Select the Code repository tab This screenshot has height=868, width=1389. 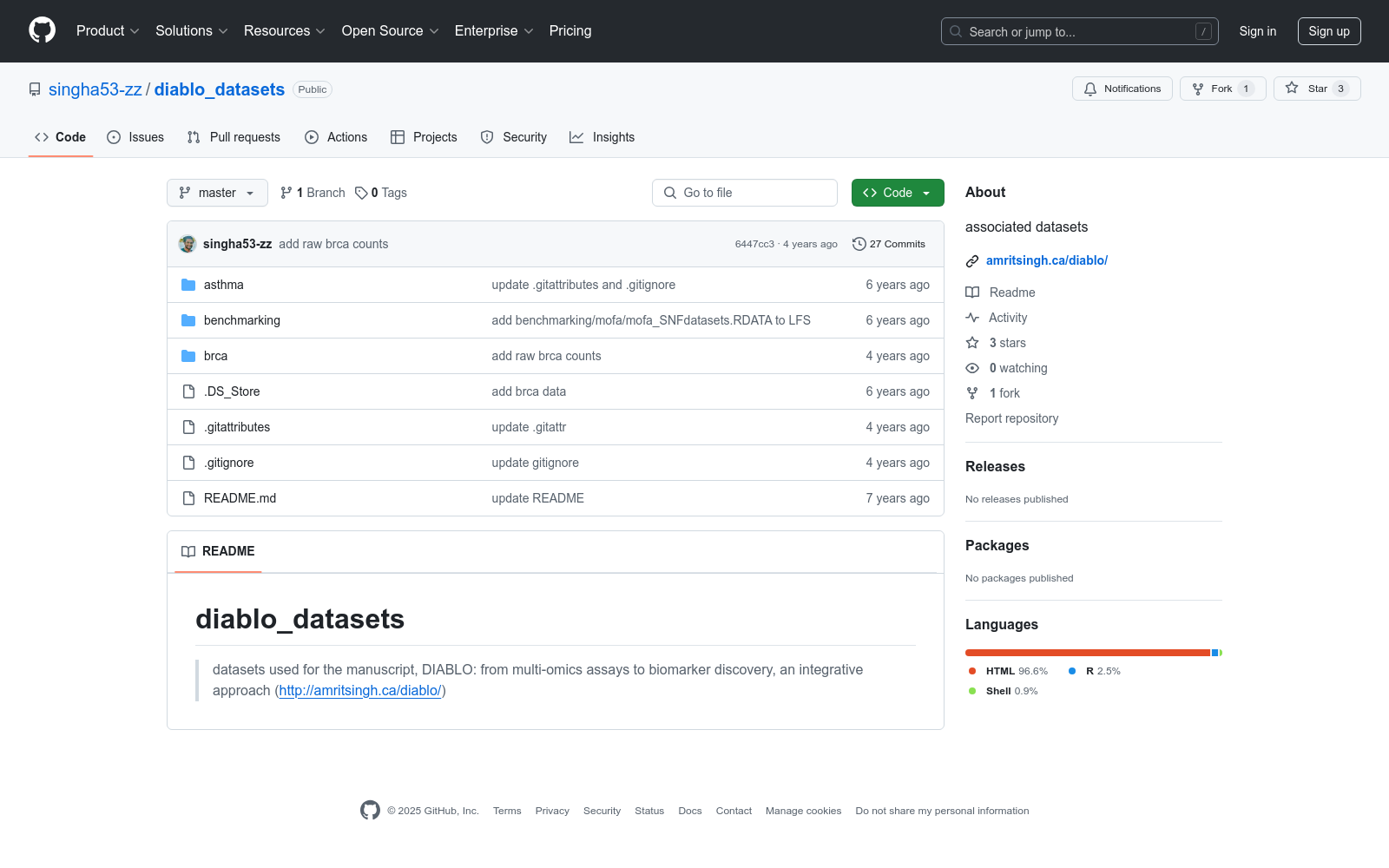point(61,137)
